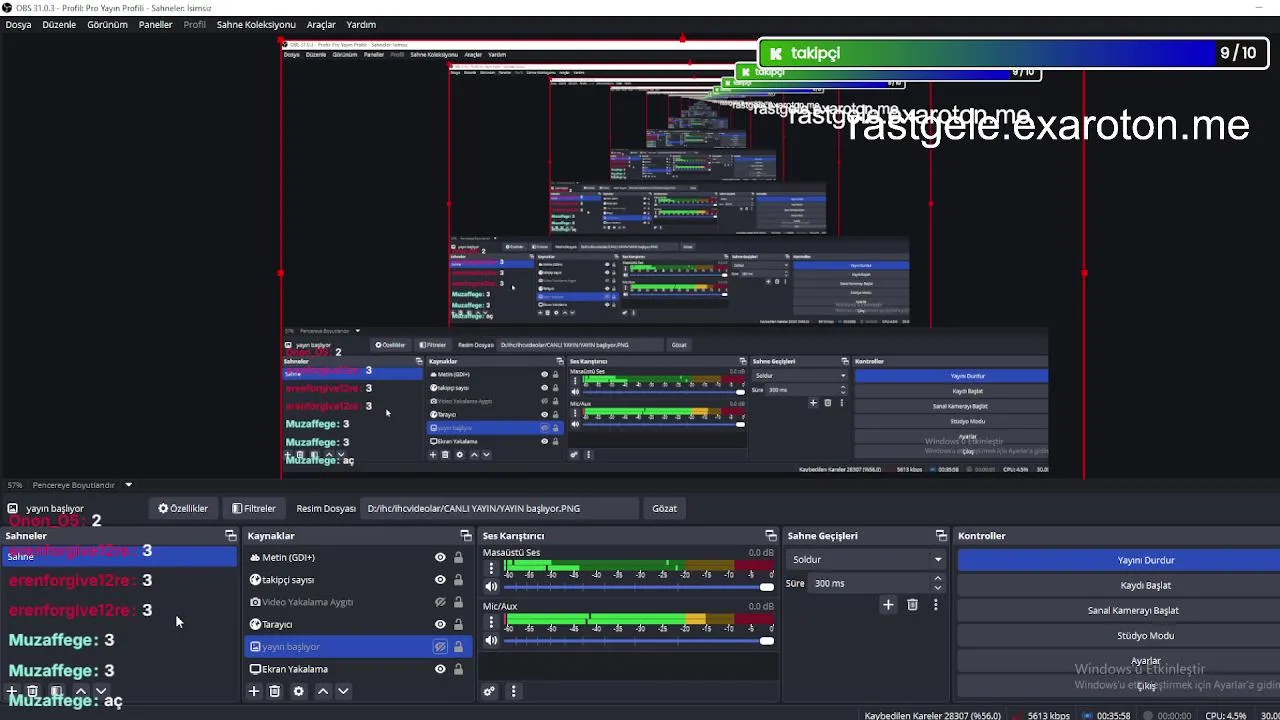The width and height of the screenshot is (1280, 720).
Task: Undock the Ses Karıştırıcı panel
Action: tap(771, 536)
